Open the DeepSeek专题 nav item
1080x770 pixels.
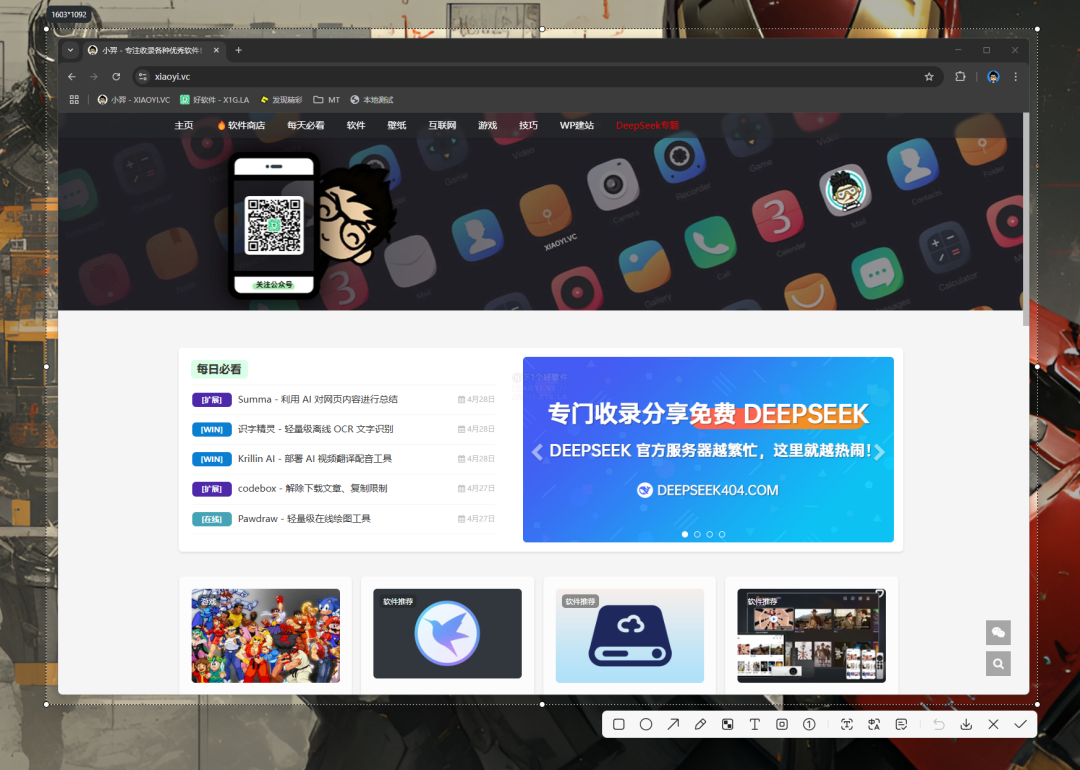click(x=647, y=125)
